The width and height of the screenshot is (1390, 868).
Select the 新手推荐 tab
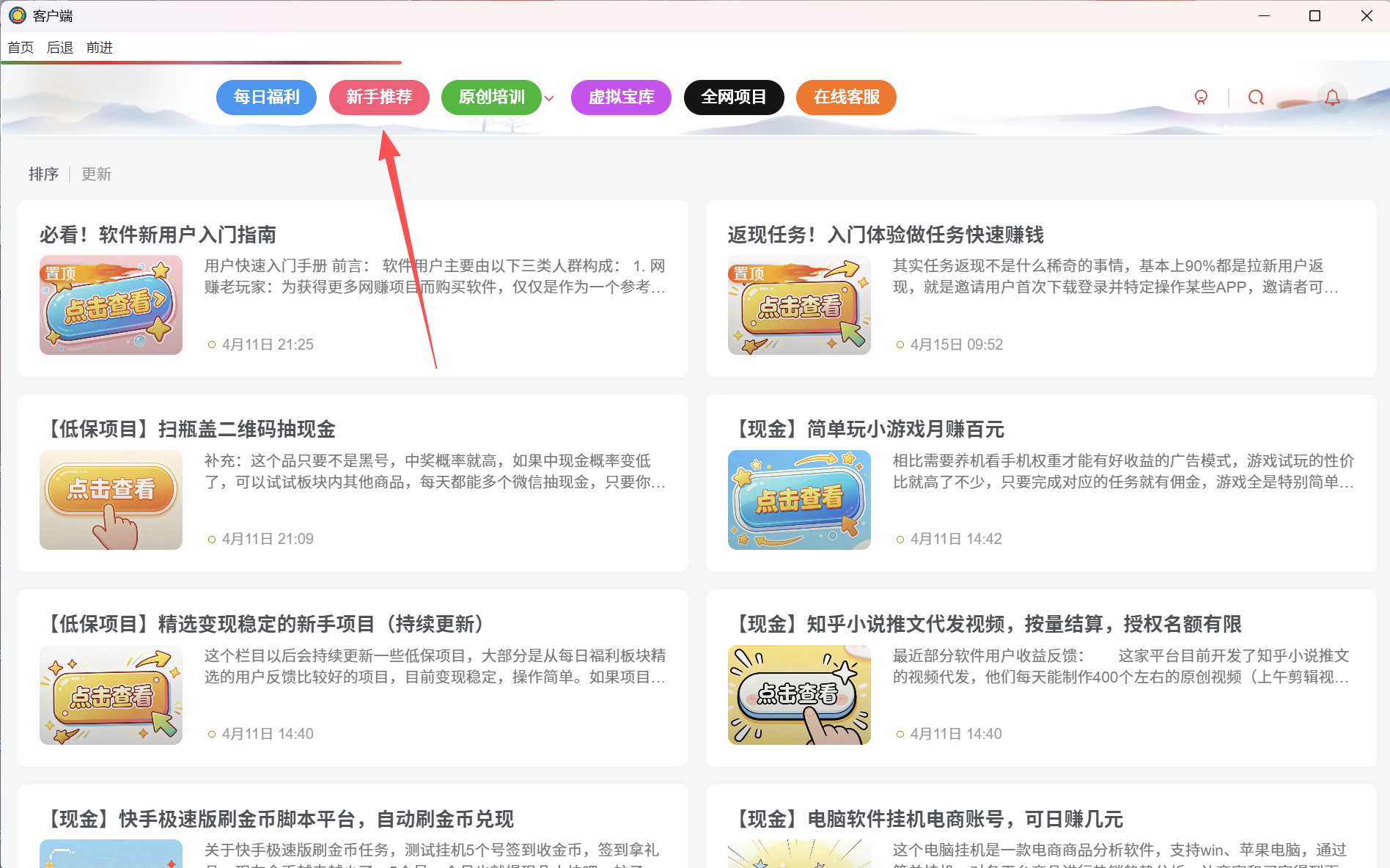tap(379, 98)
